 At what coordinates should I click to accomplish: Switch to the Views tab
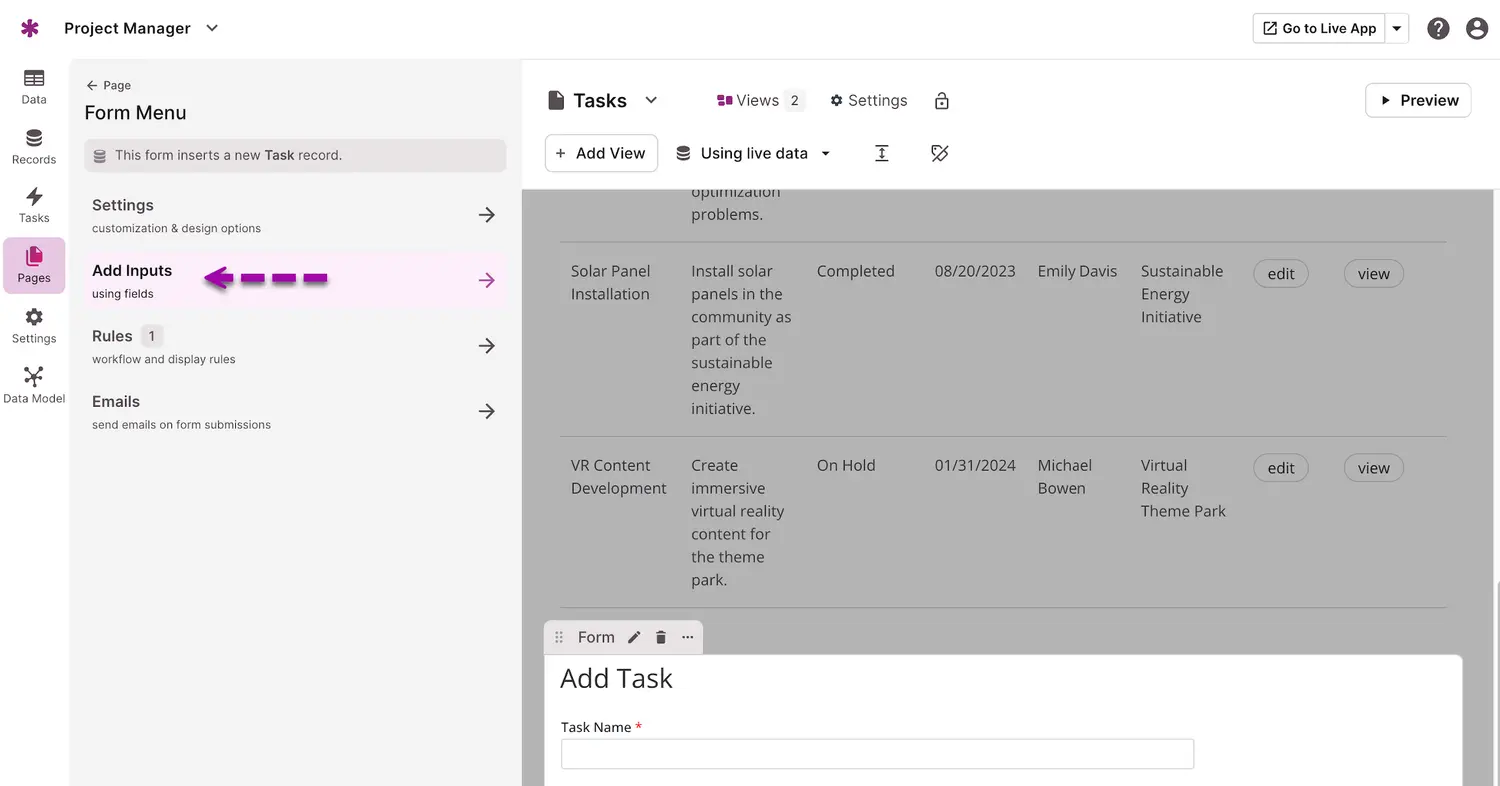757,100
